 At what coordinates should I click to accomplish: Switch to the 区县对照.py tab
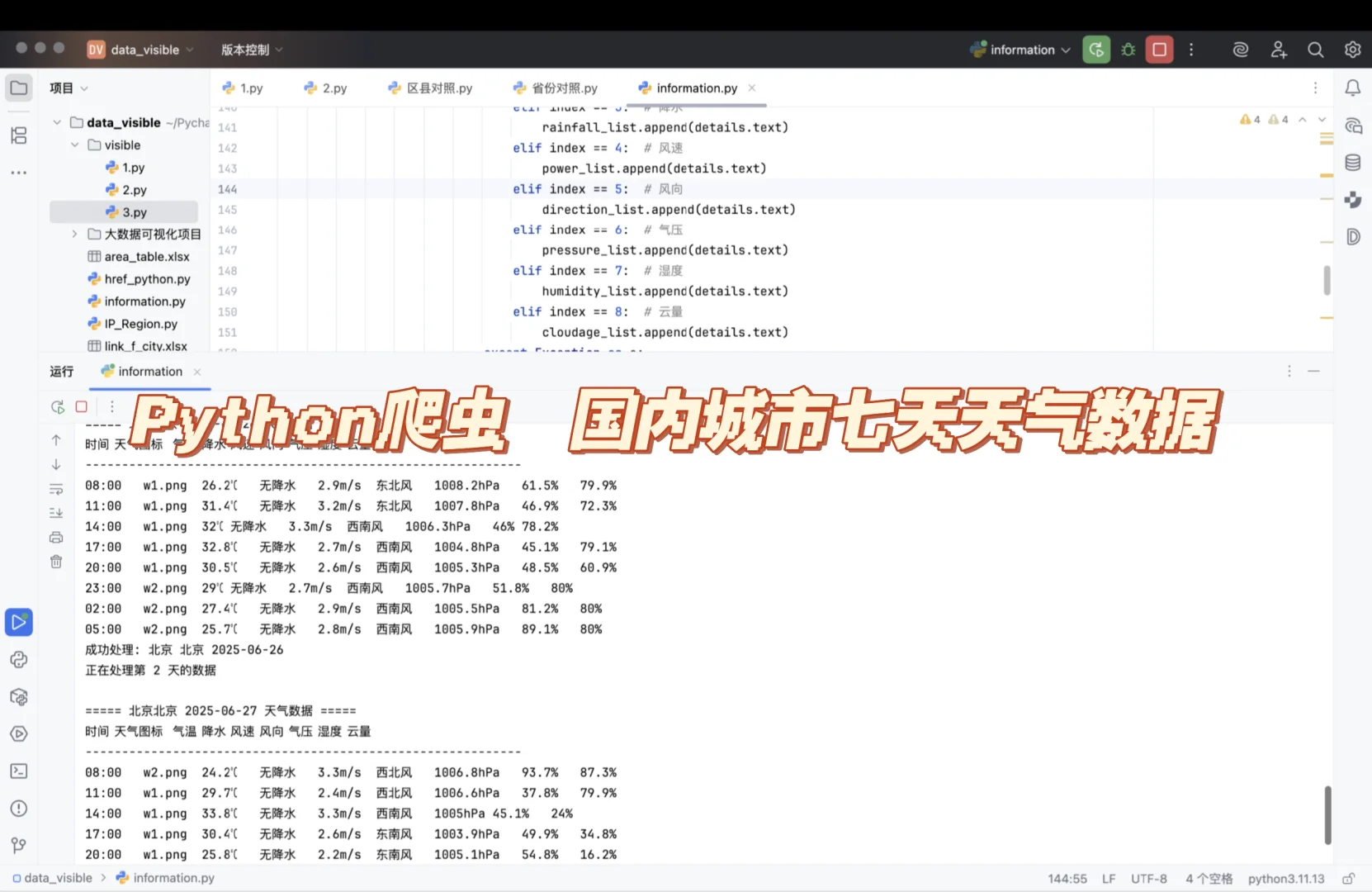(x=430, y=88)
